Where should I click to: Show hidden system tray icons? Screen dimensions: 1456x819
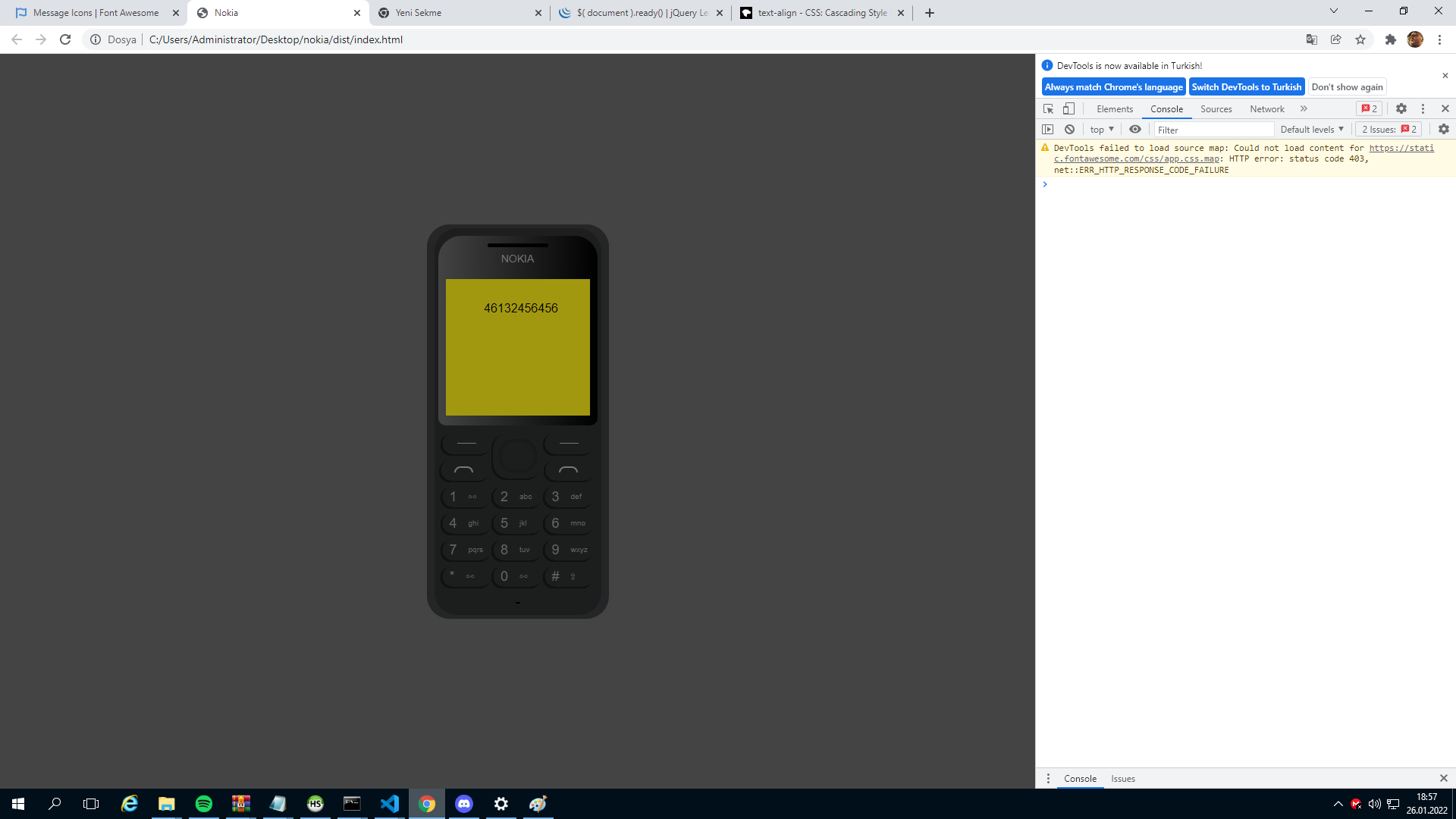point(1338,804)
